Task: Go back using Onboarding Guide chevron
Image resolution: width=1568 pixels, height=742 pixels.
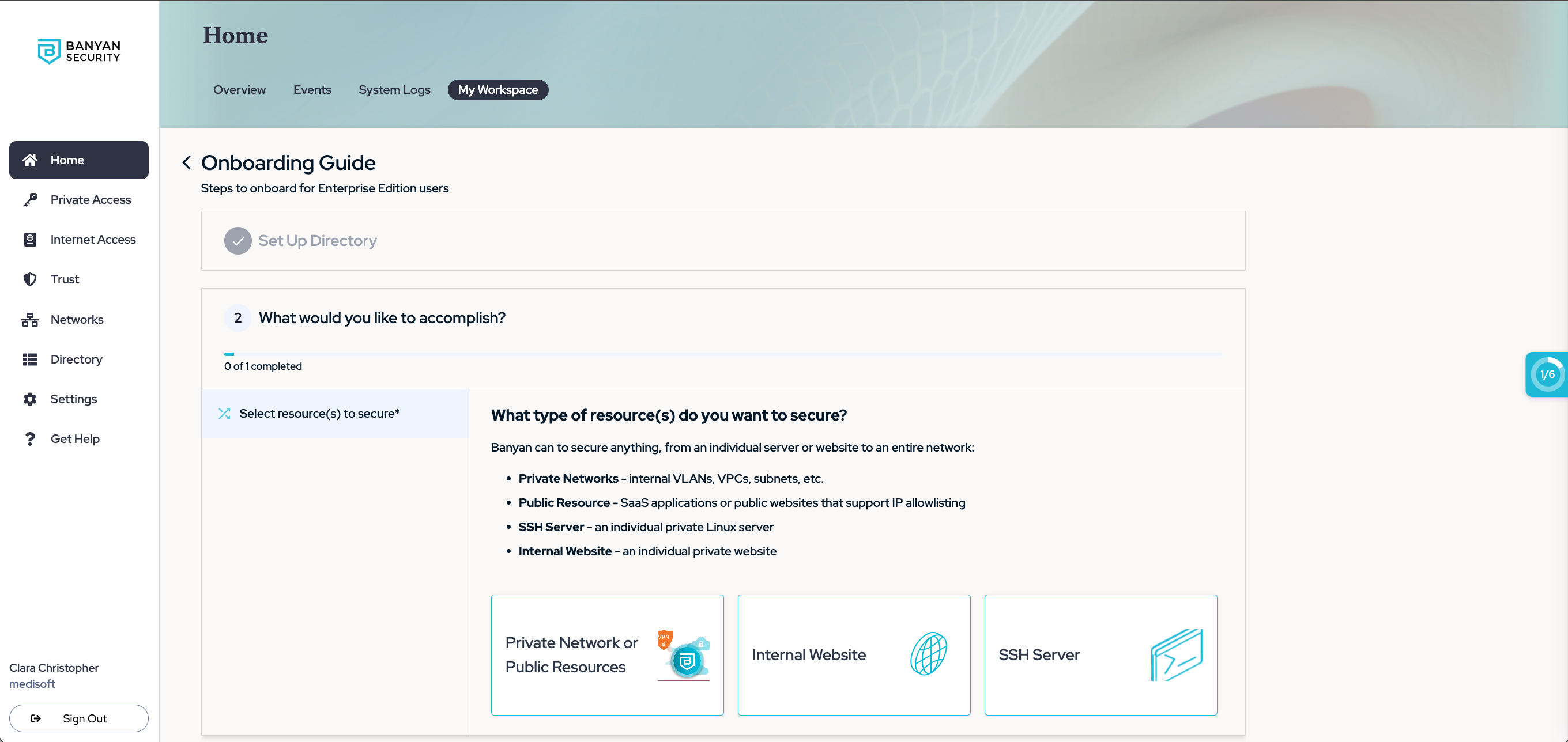Action: coord(187,162)
